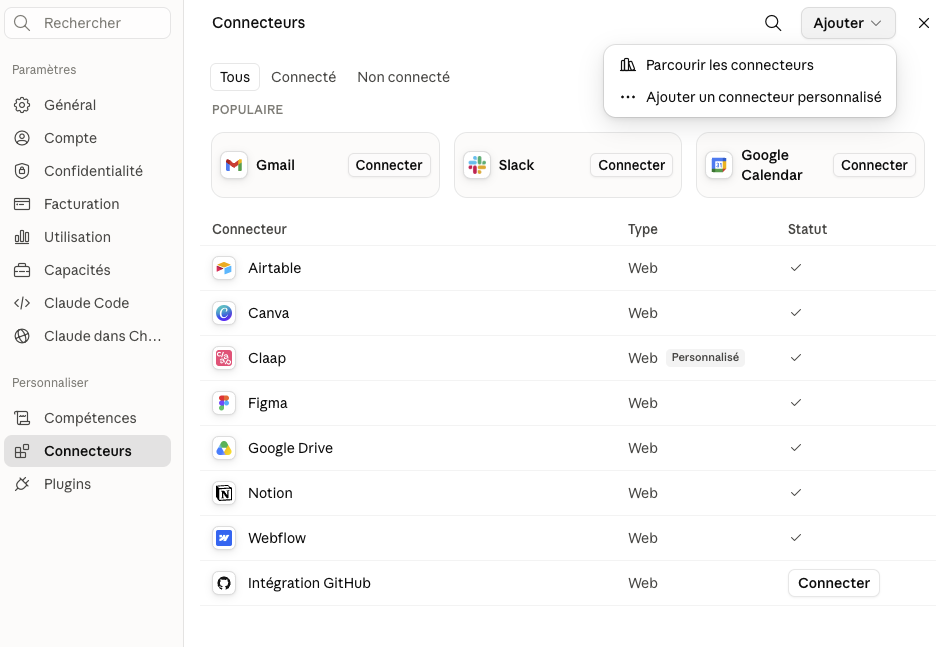This screenshot has width=946, height=647.
Task: Go to the Utilisation section
Action: (x=87, y=237)
